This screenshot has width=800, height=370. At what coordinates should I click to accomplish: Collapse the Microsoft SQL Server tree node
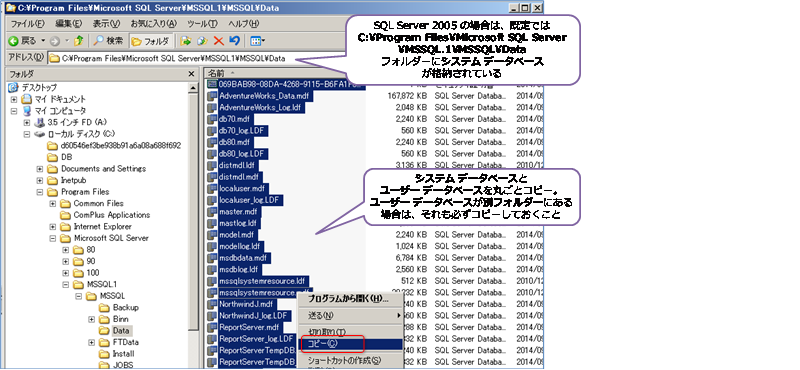tap(53, 238)
